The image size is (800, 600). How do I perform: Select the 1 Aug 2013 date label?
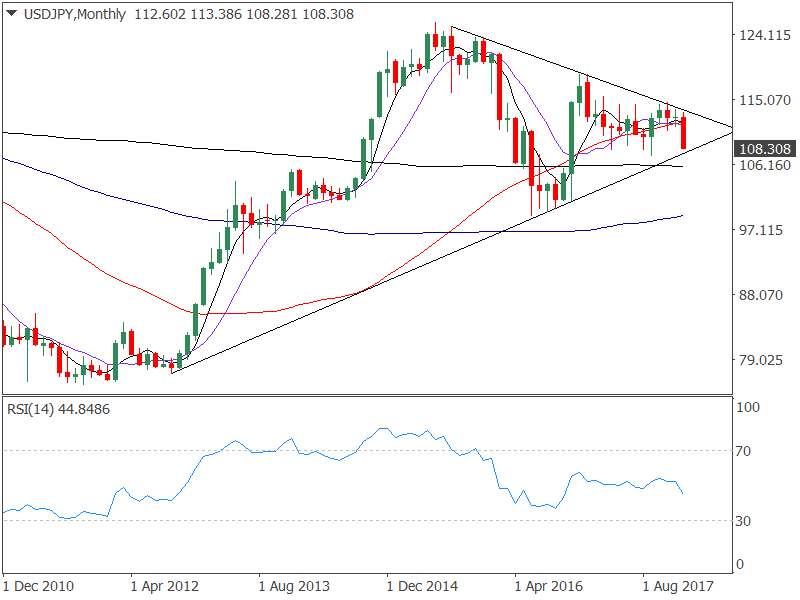click(x=294, y=586)
